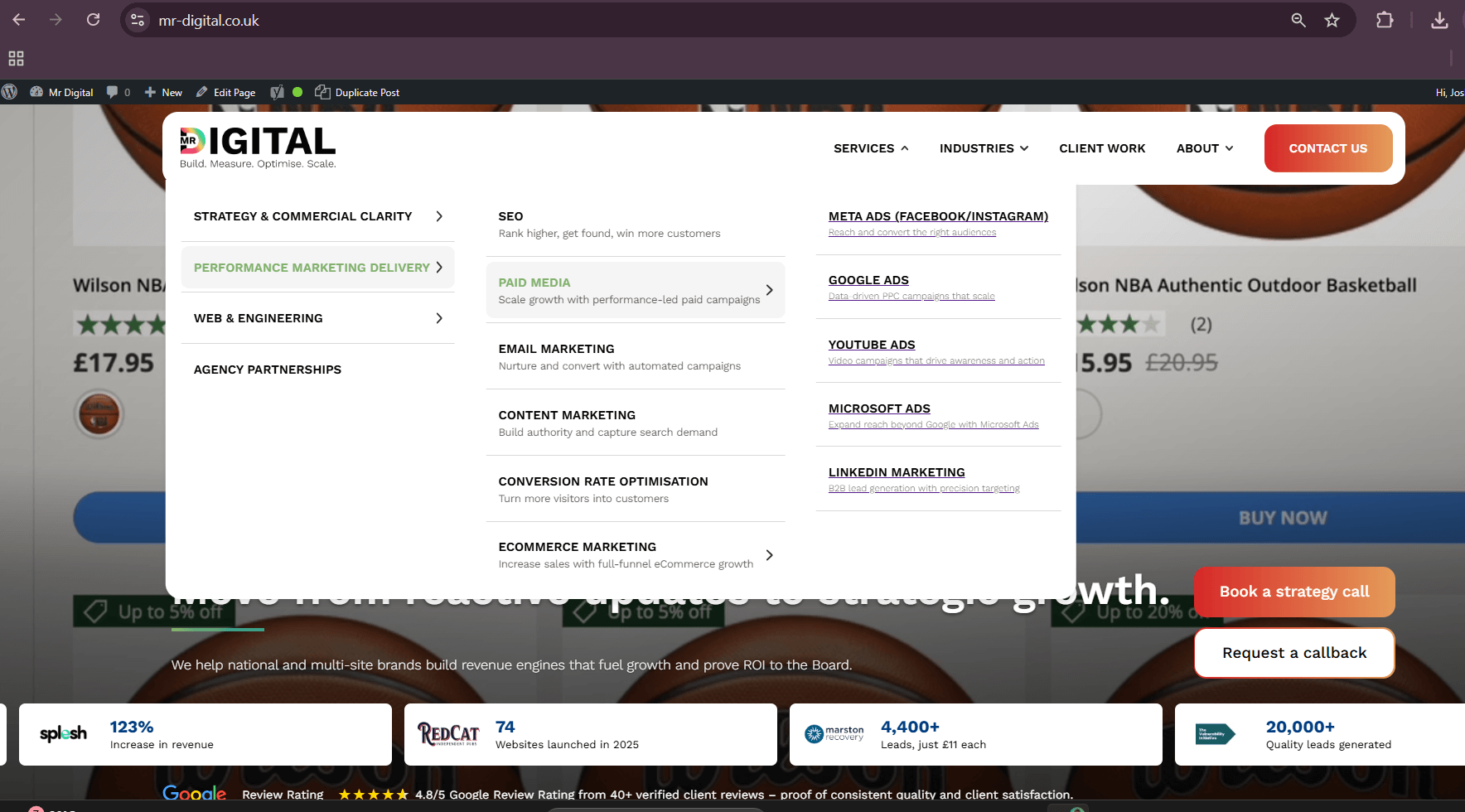
Task: Select Email Marketing from the menu
Action: tap(556, 349)
